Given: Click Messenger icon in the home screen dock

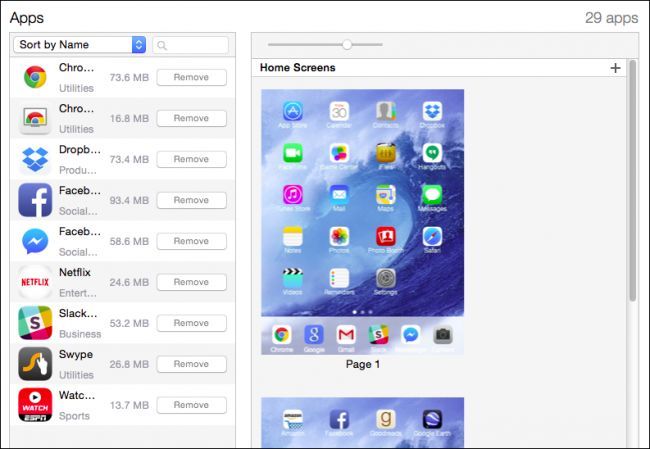Looking at the screenshot, I should [411, 335].
